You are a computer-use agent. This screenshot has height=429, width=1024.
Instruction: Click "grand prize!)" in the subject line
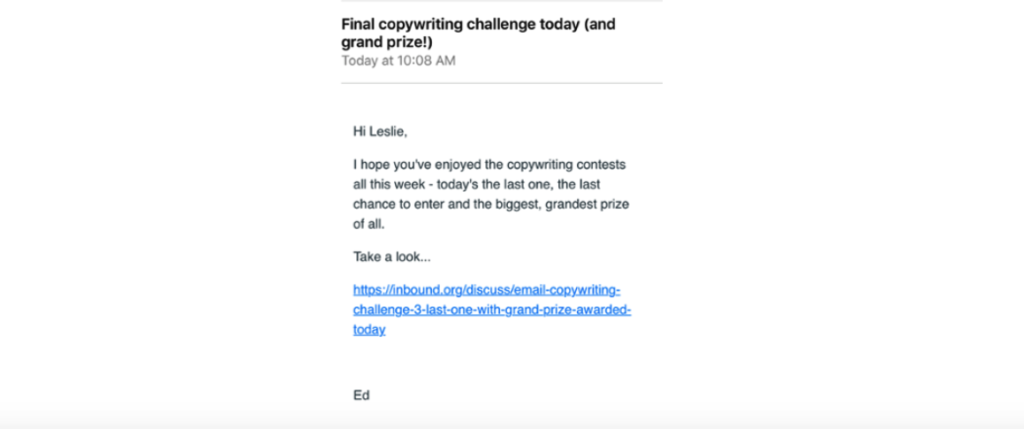[387, 42]
